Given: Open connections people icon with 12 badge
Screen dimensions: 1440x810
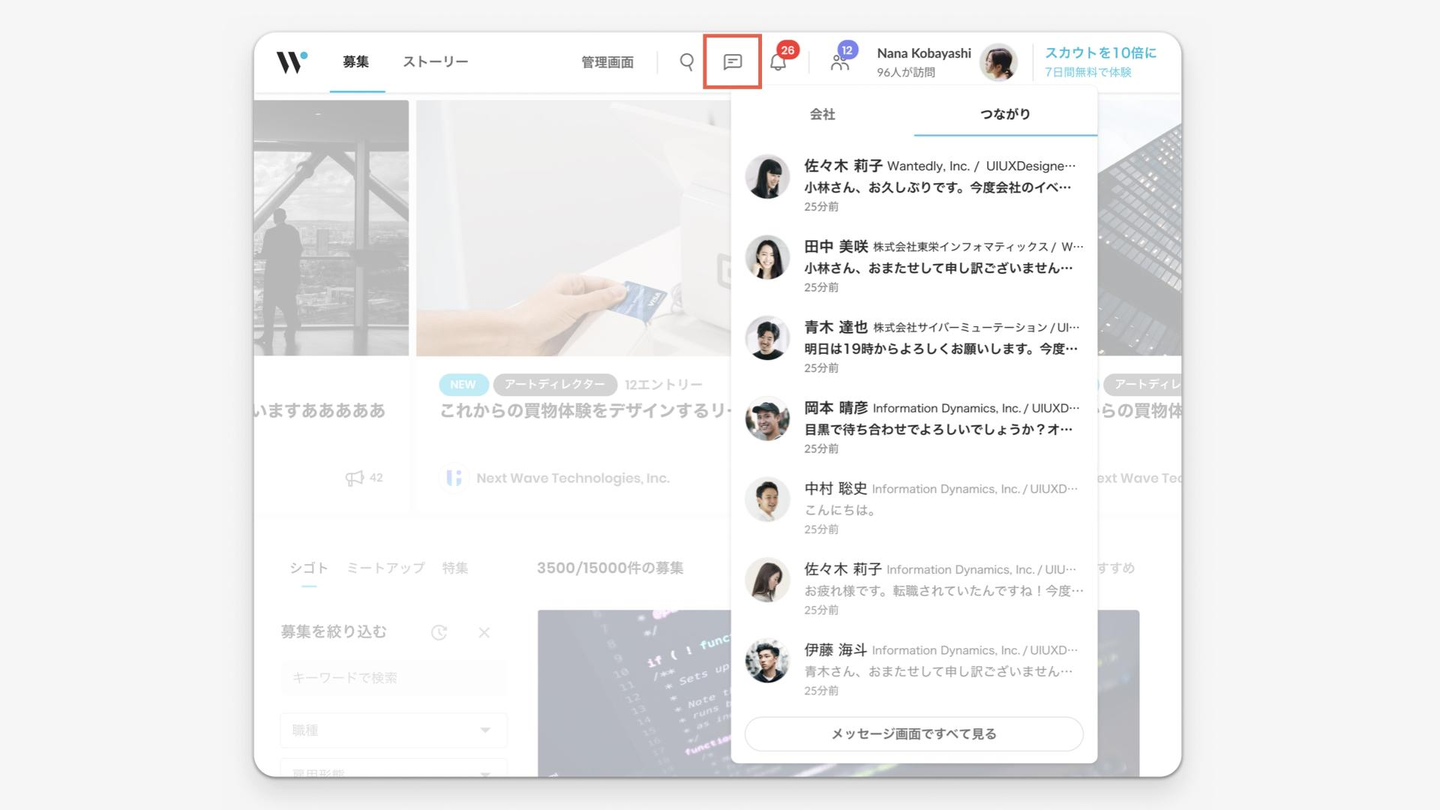Looking at the screenshot, I should click(x=840, y=62).
